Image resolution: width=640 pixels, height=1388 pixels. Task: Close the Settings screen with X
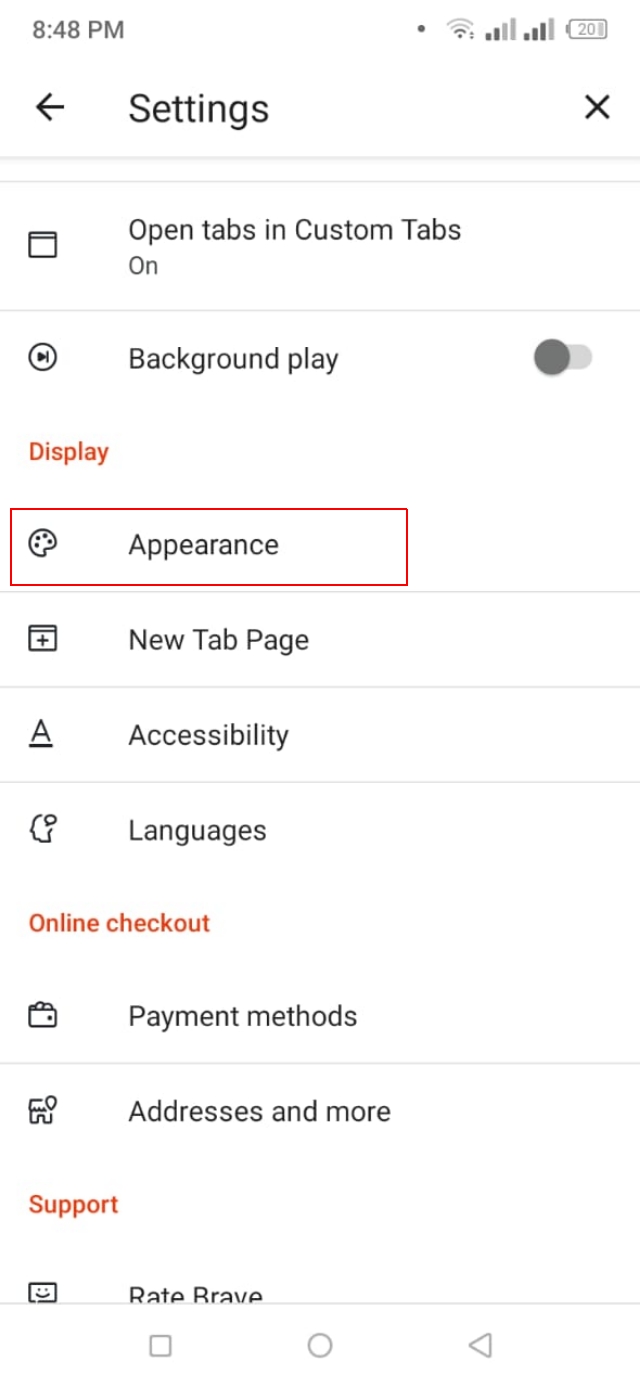pos(597,106)
